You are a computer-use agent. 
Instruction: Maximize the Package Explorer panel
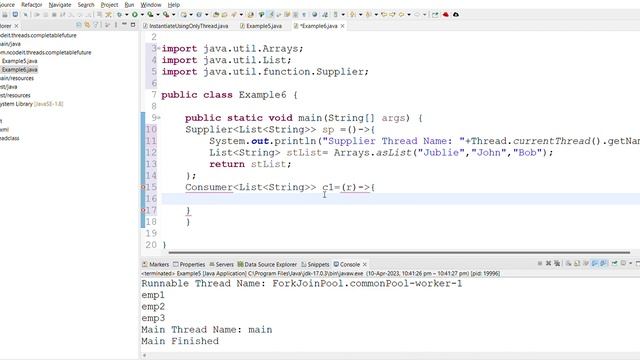coord(133,24)
